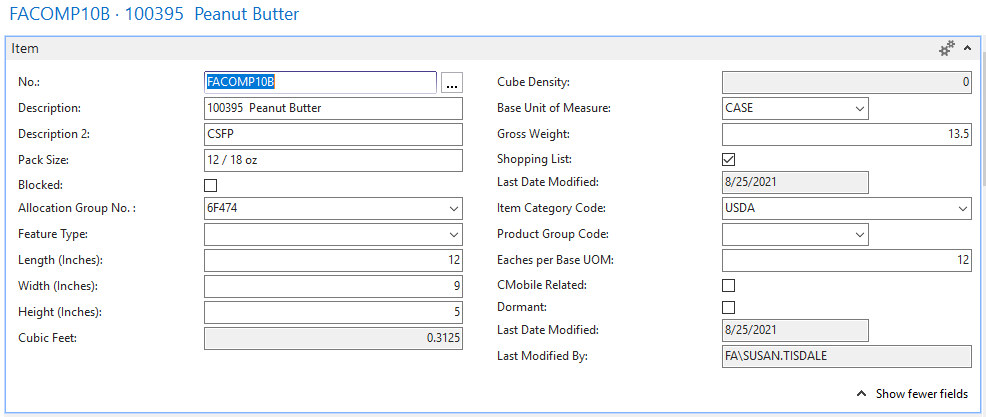Expand the Feature Type dropdown
Viewport: 986px width, 417px height.
[452, 235]
